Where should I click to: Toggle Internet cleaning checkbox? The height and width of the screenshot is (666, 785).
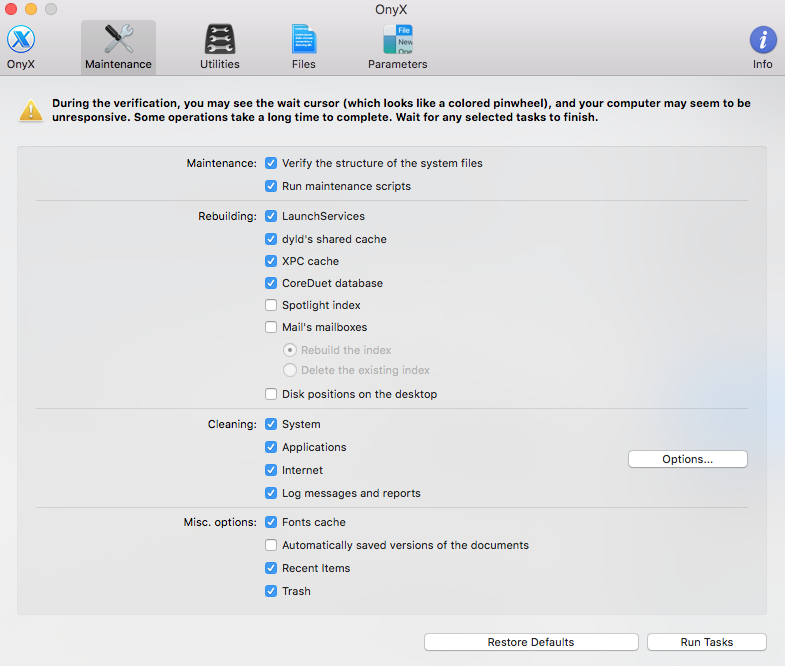pos(271,470)
